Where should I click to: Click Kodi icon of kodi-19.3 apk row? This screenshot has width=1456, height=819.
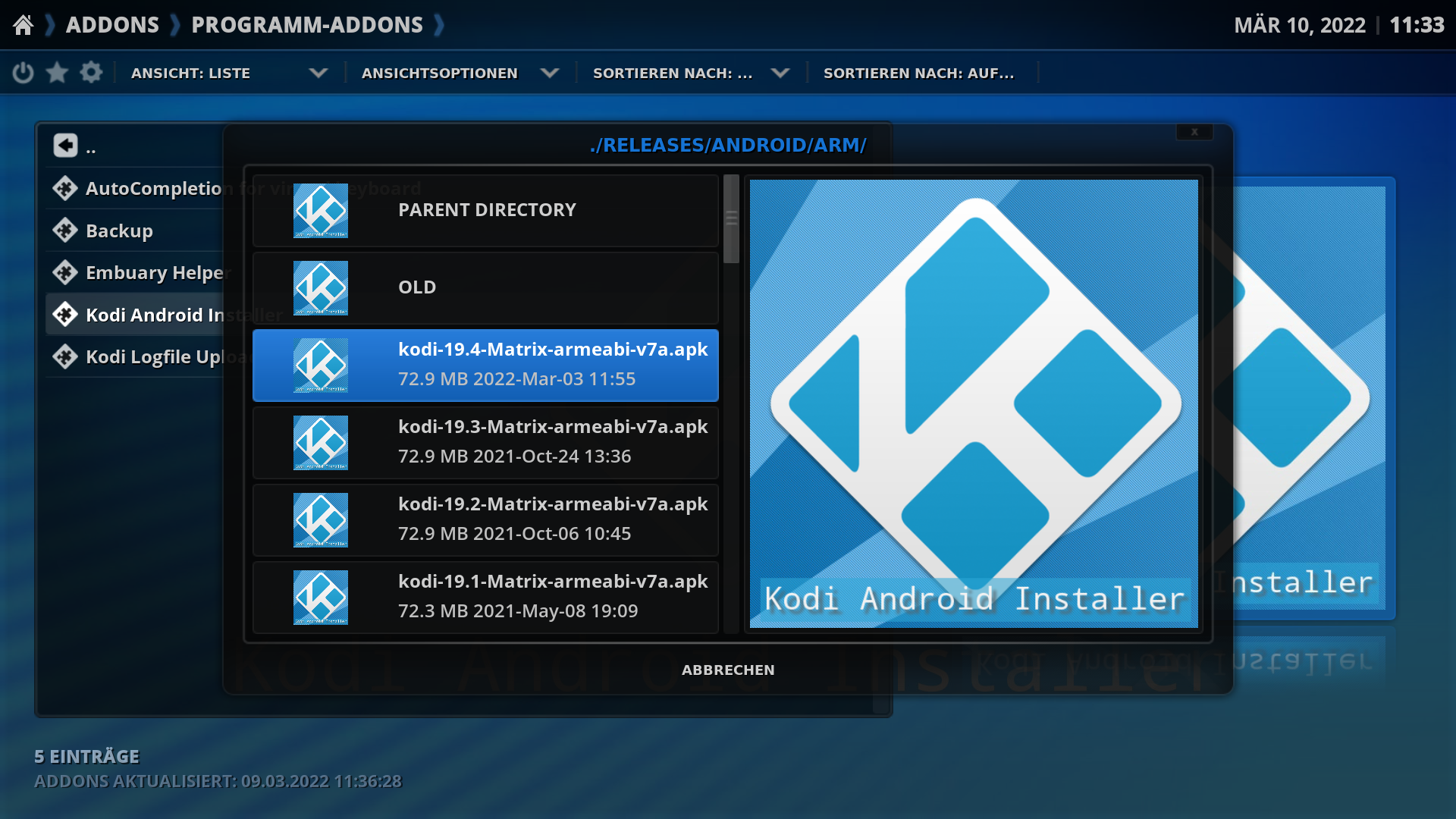coord(321,442)
